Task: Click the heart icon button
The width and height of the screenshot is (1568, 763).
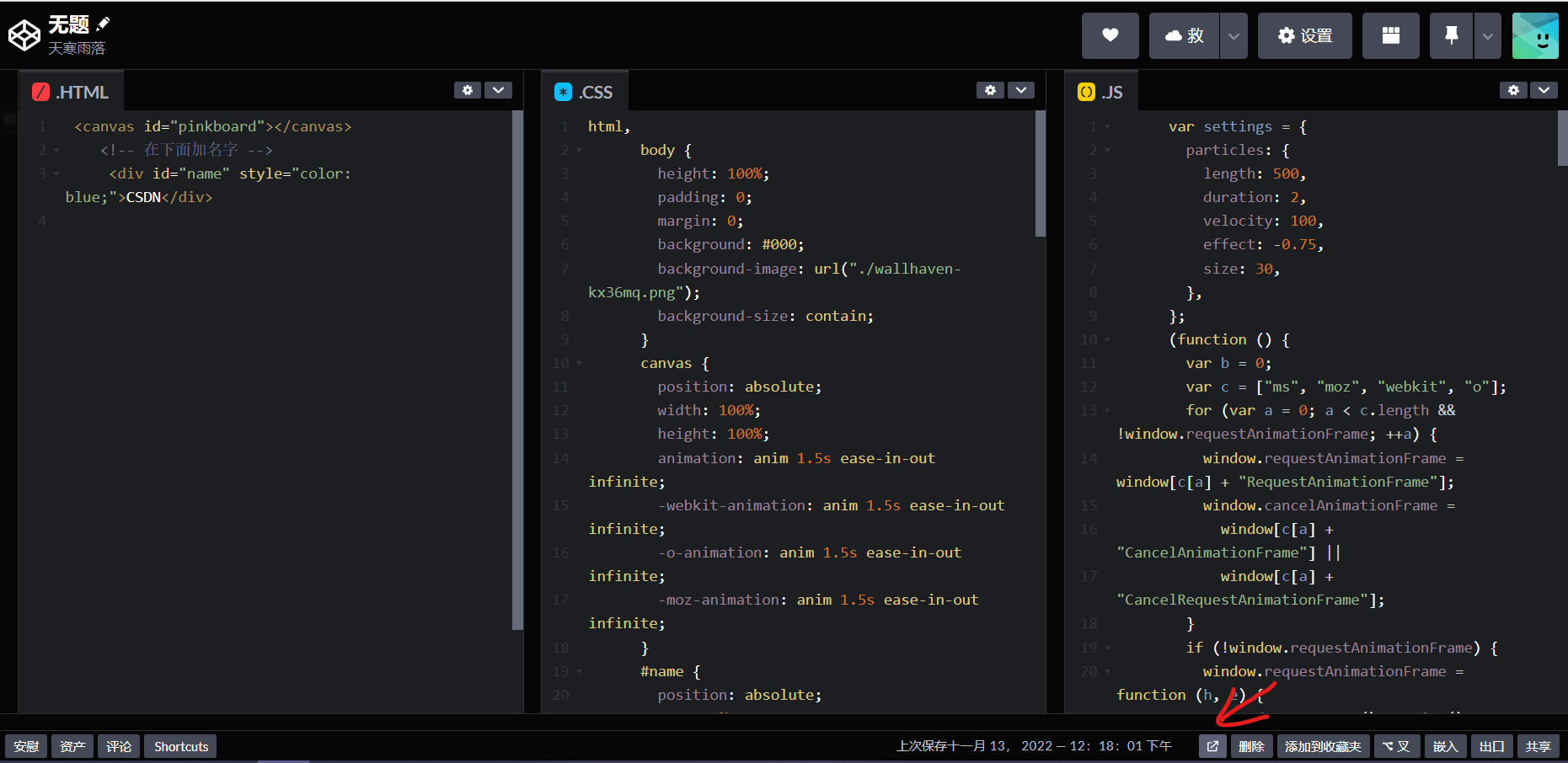Action: pos(1110,35)
